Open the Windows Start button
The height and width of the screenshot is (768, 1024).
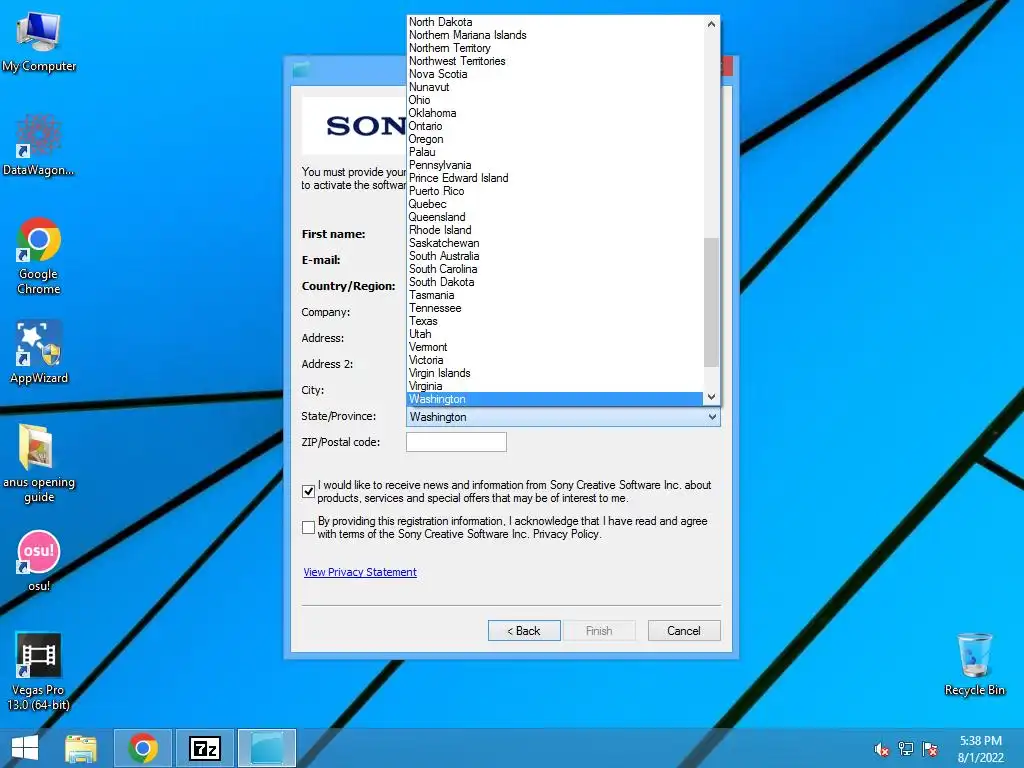[x=25, y=748]
